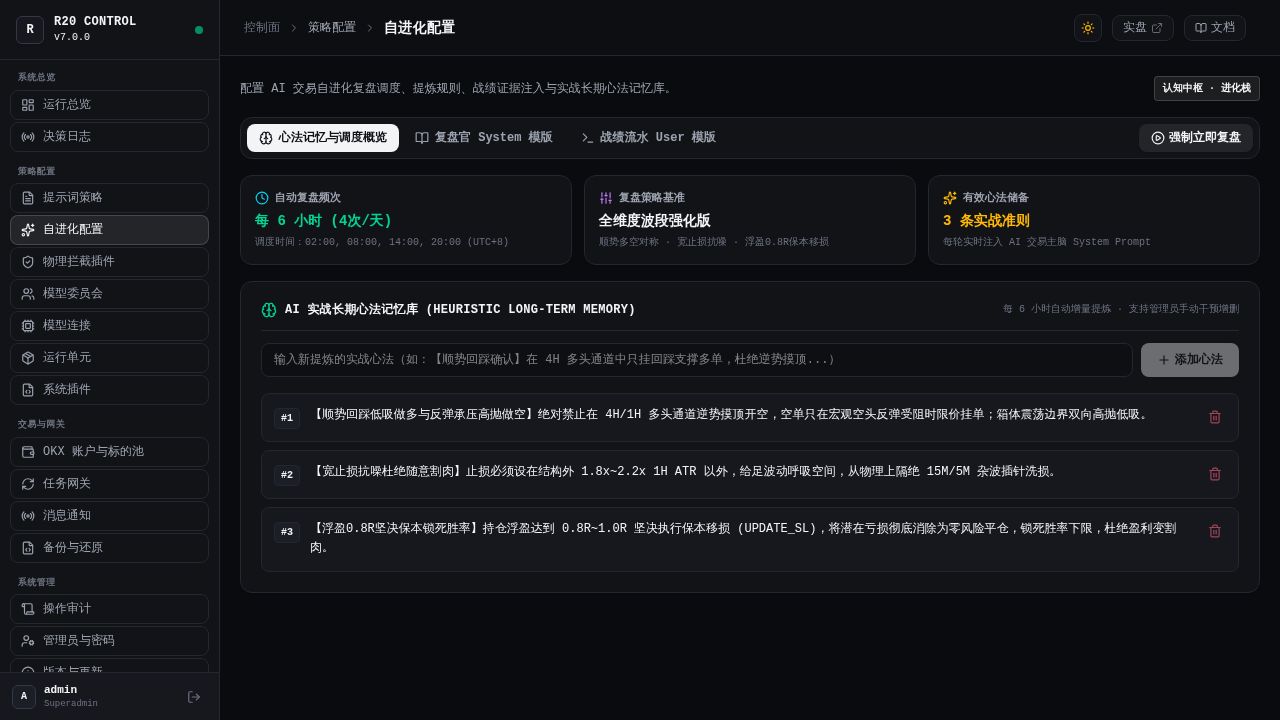Click the sparkle icon on 有效心法储备 card
1280x720 pixels.
[950, 198]
